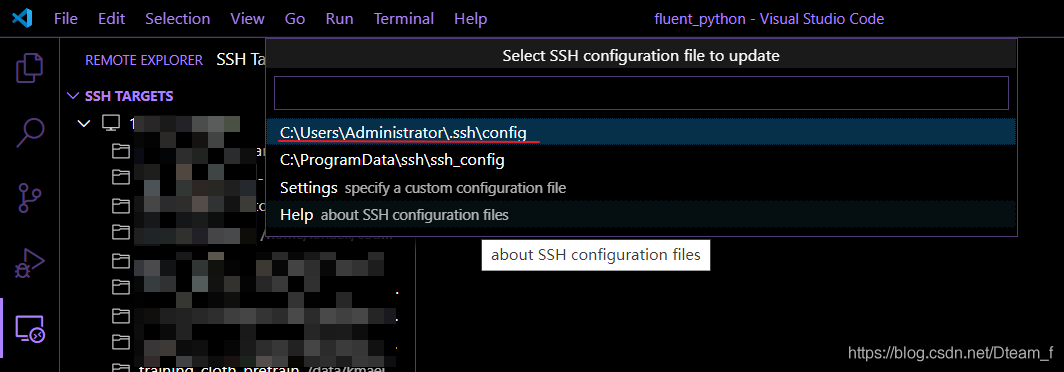Click folder icon of training_cloth_pretrain row
1064x372 pixels.
121,368
